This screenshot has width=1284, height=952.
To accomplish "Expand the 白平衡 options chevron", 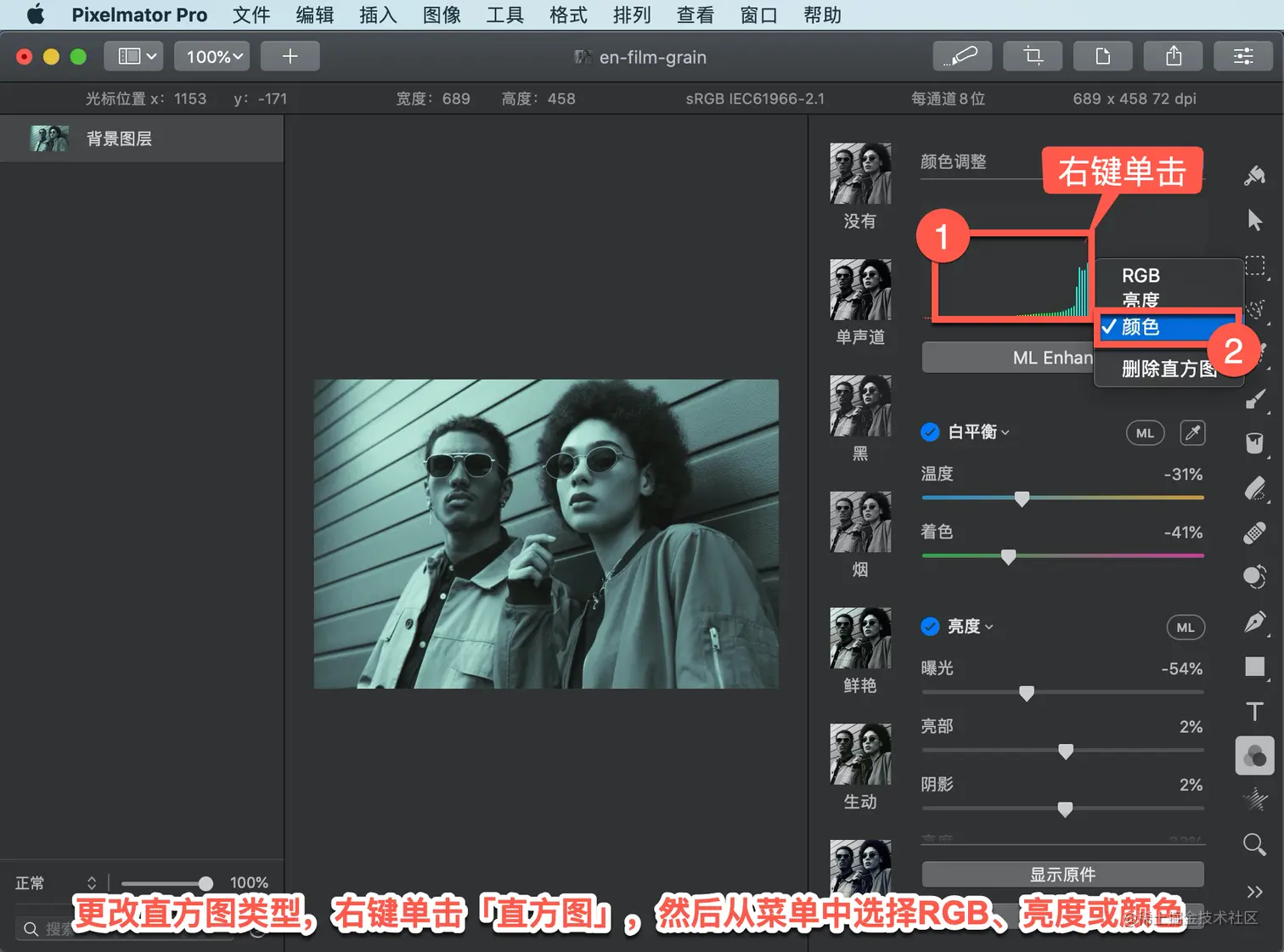I will 1005,433.
